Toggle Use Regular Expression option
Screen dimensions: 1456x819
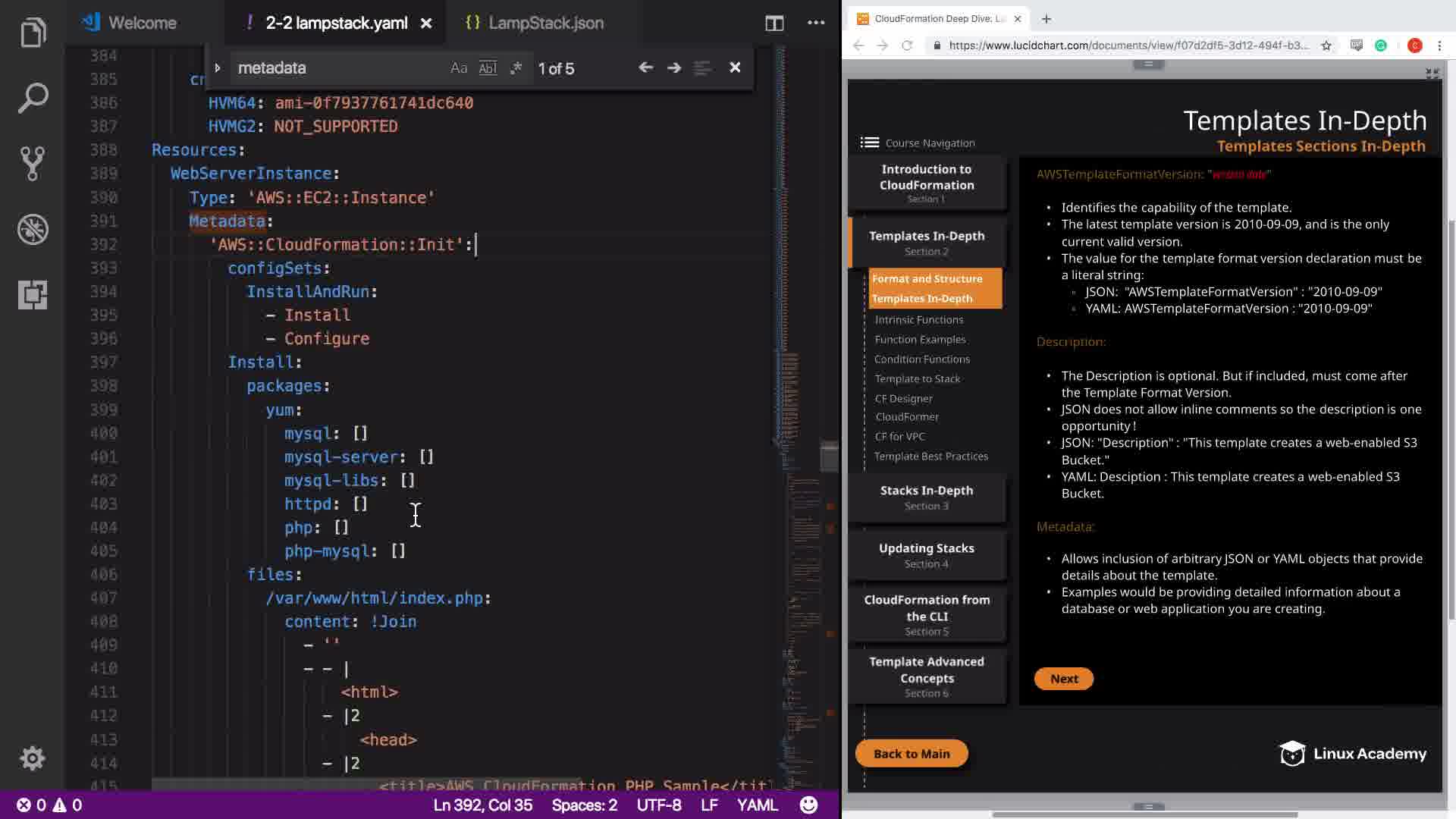point(516,68)
